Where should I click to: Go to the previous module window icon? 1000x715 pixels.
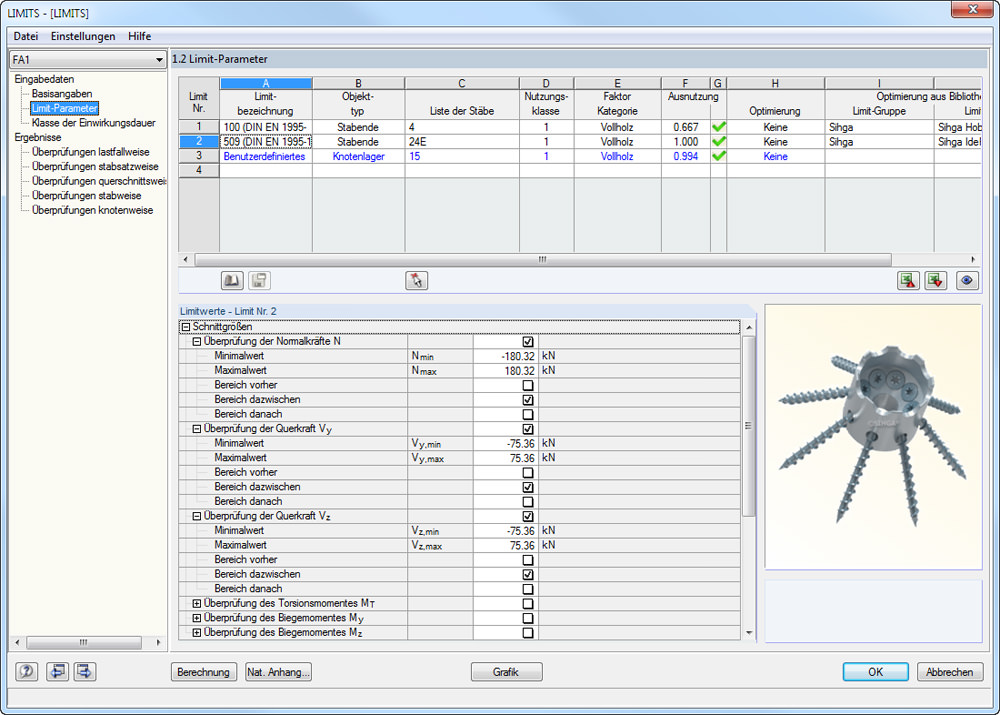(x=57, y=672)
